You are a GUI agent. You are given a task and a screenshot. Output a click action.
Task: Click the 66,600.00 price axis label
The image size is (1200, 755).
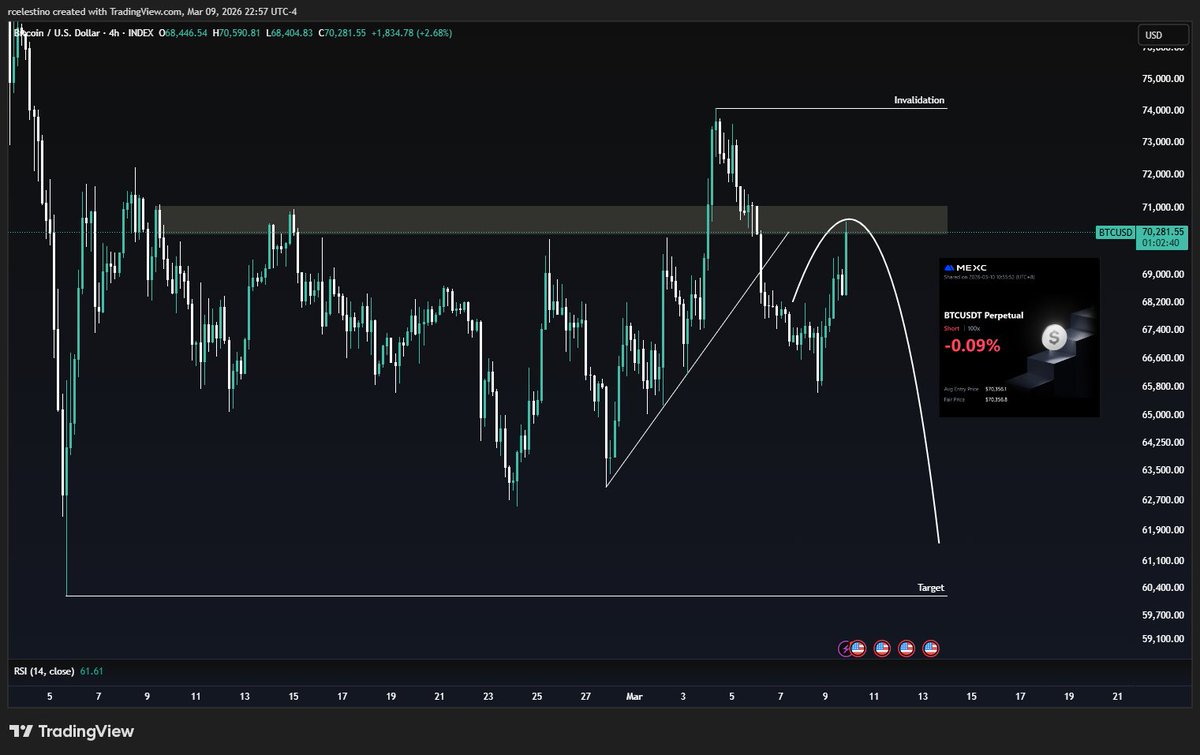(1164, 358)
